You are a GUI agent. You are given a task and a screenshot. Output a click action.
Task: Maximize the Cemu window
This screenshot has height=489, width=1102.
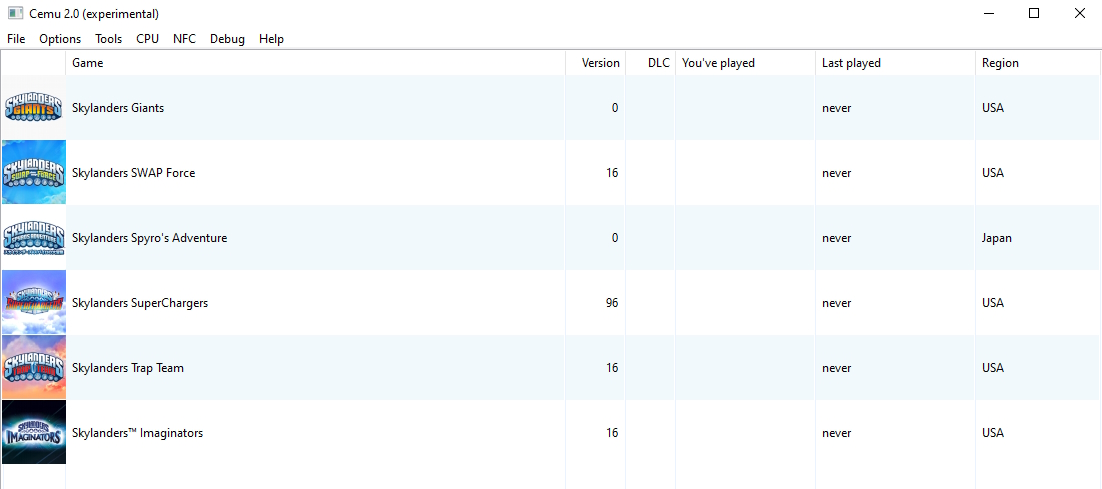(x=1034, y=13)
